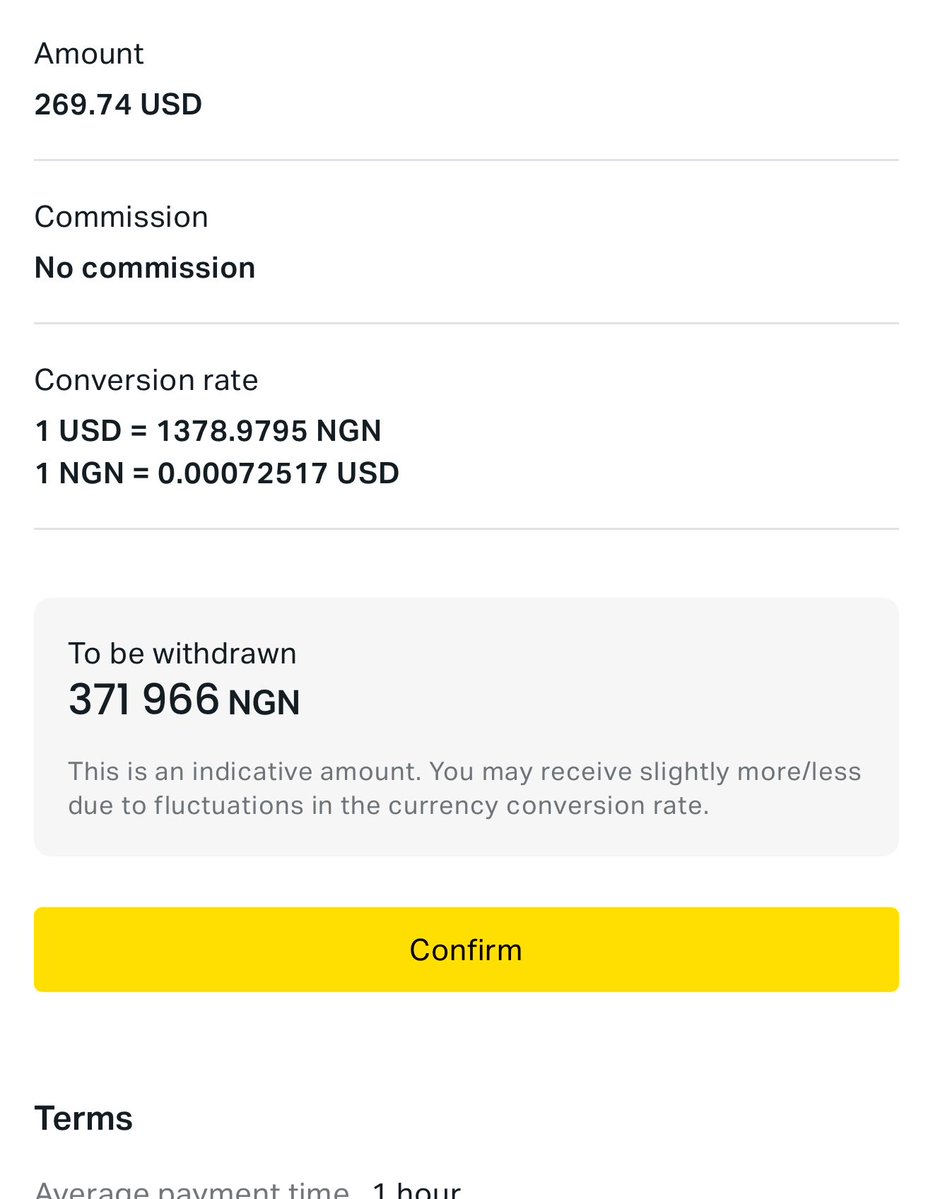Tap the Conversion rate heading
933x1199 pixels.
[146, 380]
